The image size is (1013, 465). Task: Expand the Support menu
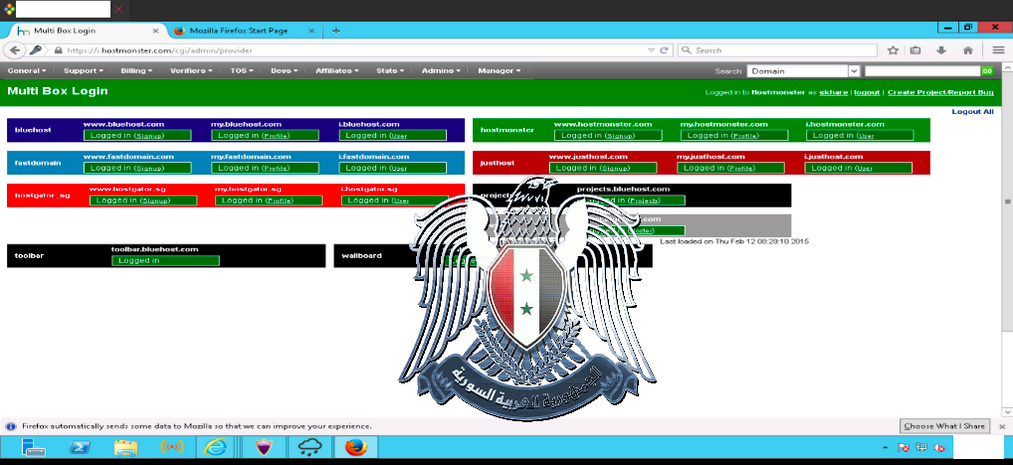(x=83, y=71)
